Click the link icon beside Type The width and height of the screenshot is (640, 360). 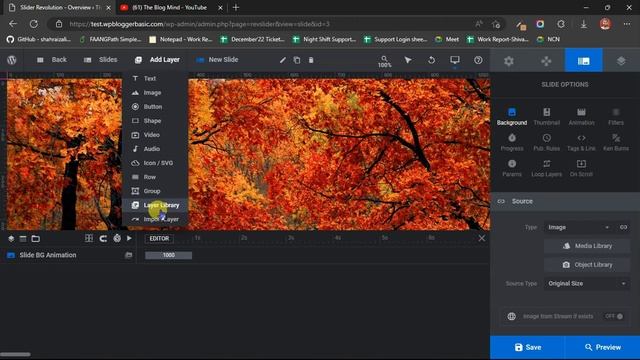pos(623,227)
